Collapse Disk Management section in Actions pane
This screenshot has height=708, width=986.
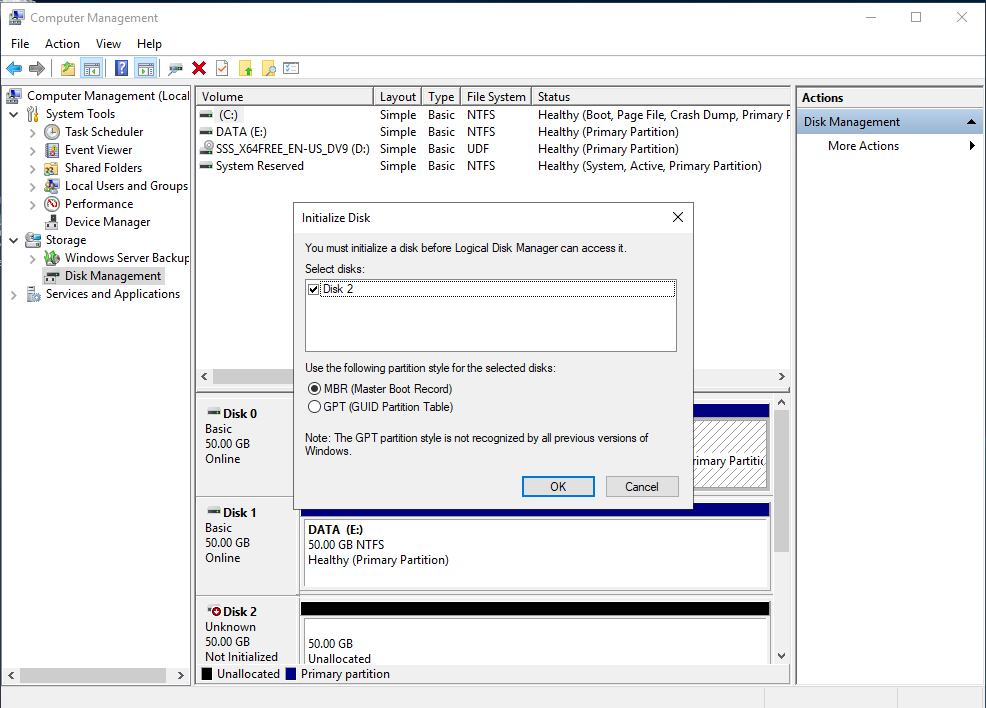(x=971, y=122)
